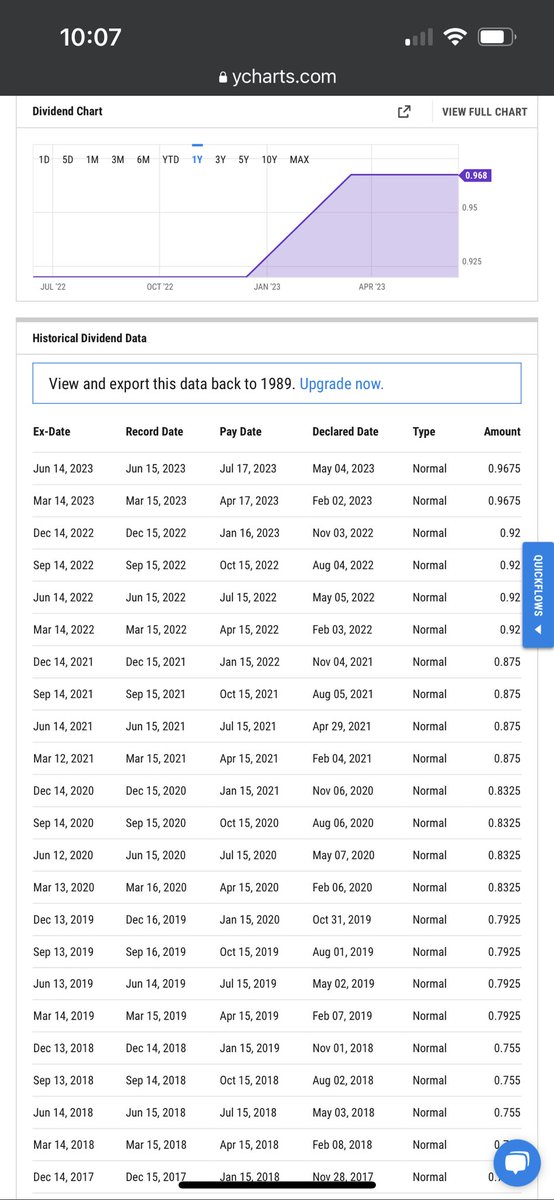Image resolution: width=554 pixels, height=1200 pixels.
Task: Click ex-date Mar 12, 2021
Action: click(64, 758)
